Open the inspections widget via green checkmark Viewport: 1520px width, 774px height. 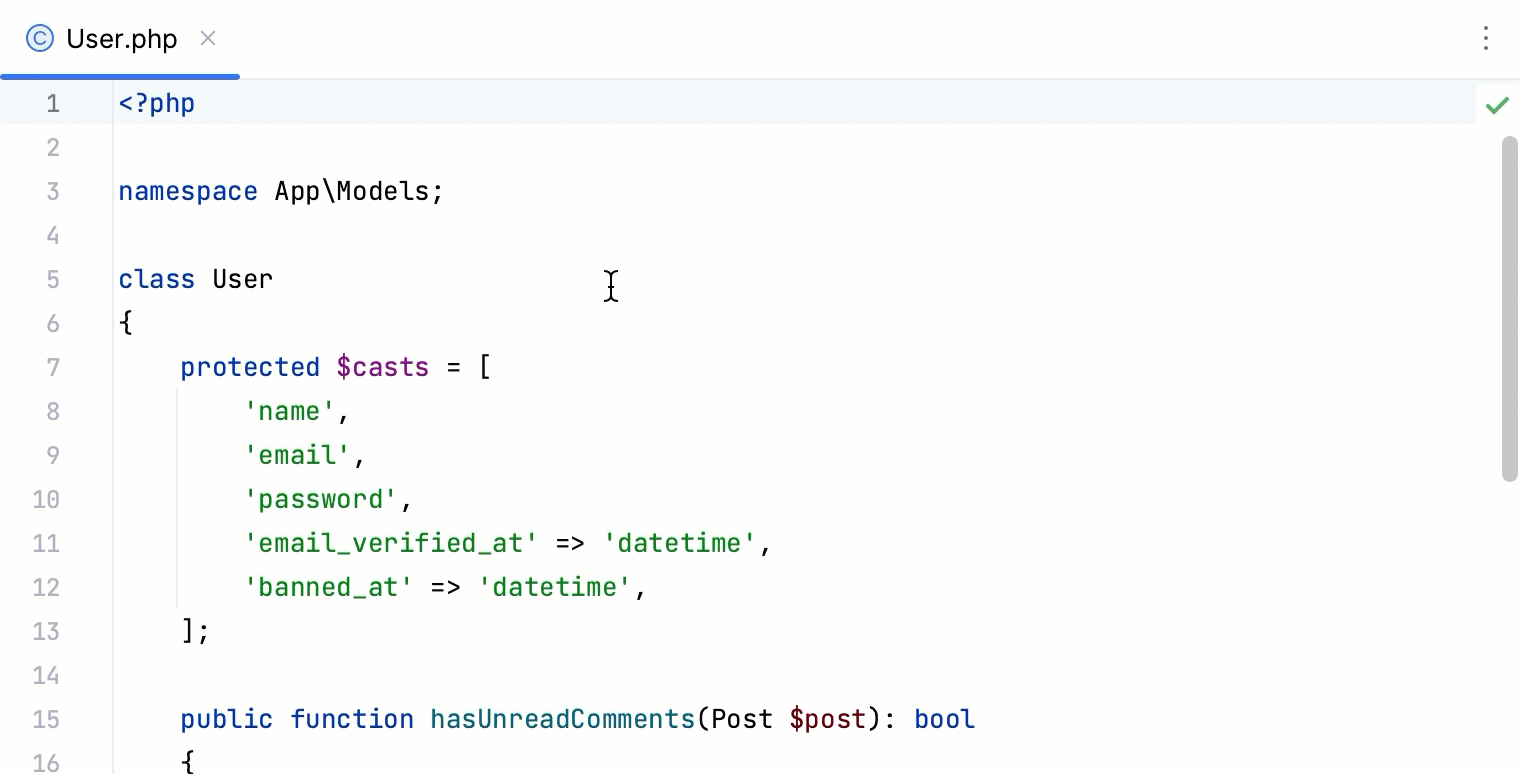coord(1497,104)
